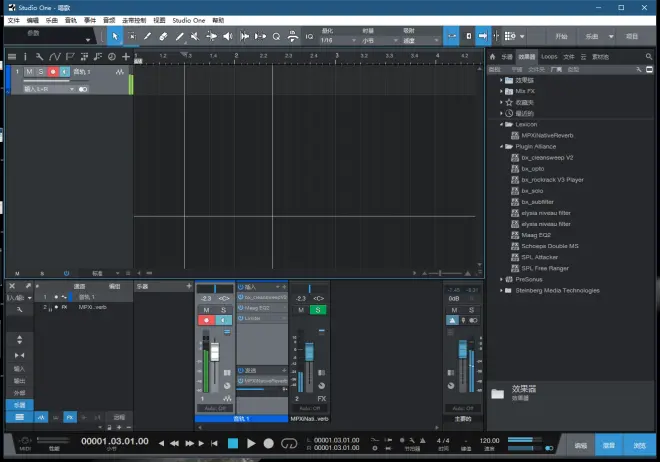Click the tempo value 120.00
The width and height of the screenshot is (660, 462).
tap(489, 441)
